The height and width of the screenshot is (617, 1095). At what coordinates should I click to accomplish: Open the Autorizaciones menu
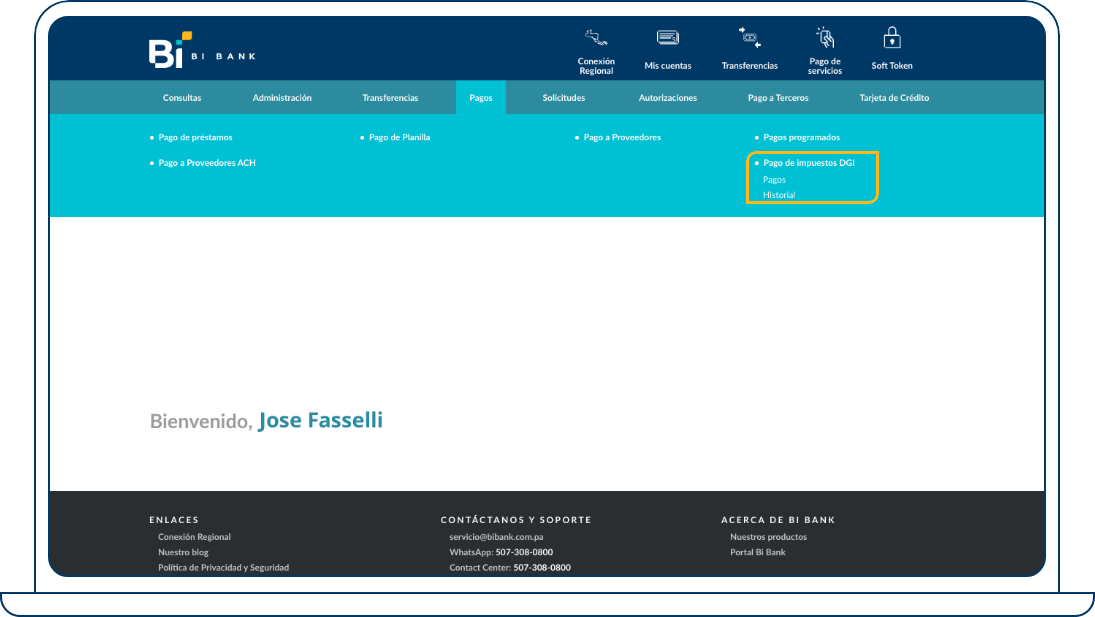click(x=668, y=98)
